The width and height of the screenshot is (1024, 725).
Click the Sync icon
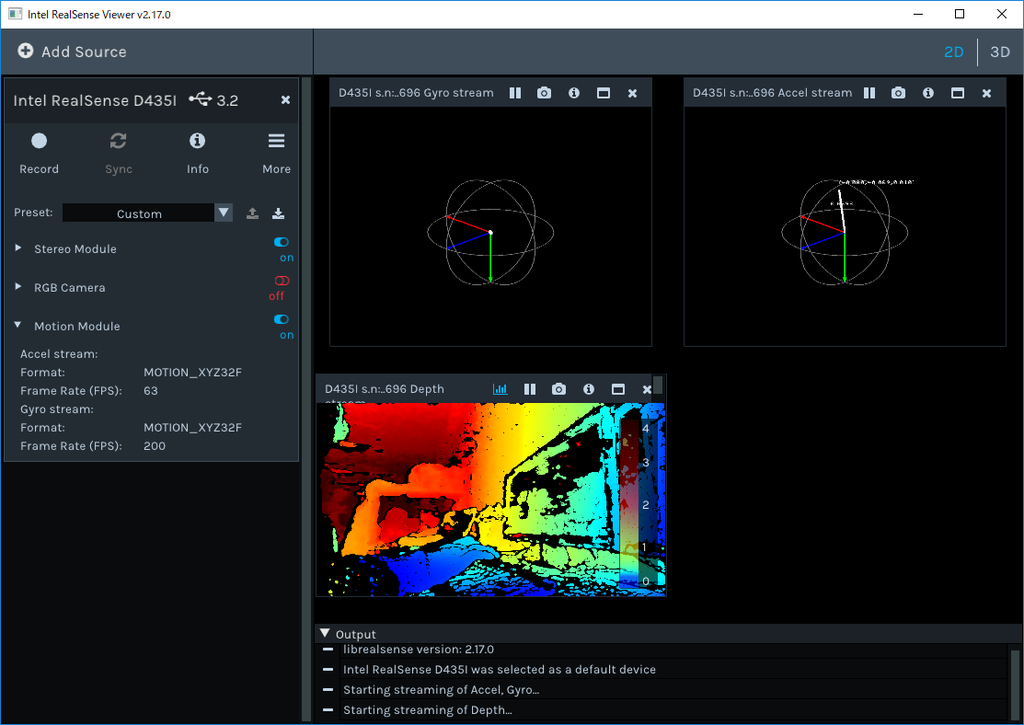coord(118,140)
